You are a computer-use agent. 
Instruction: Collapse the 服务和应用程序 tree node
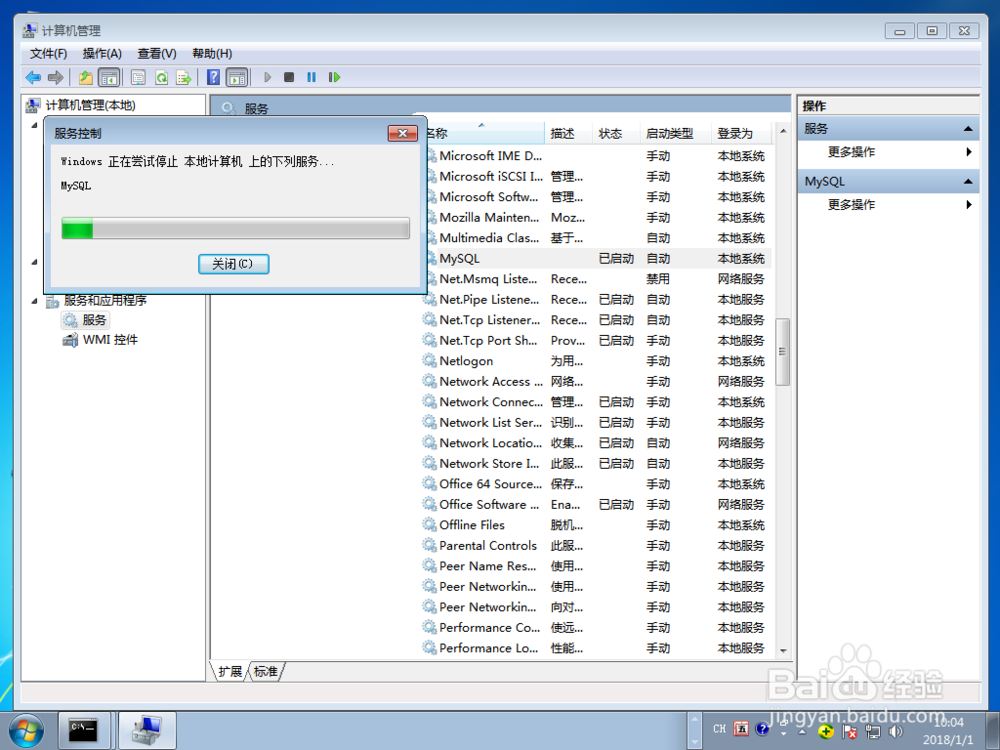[x=34, y=301]
